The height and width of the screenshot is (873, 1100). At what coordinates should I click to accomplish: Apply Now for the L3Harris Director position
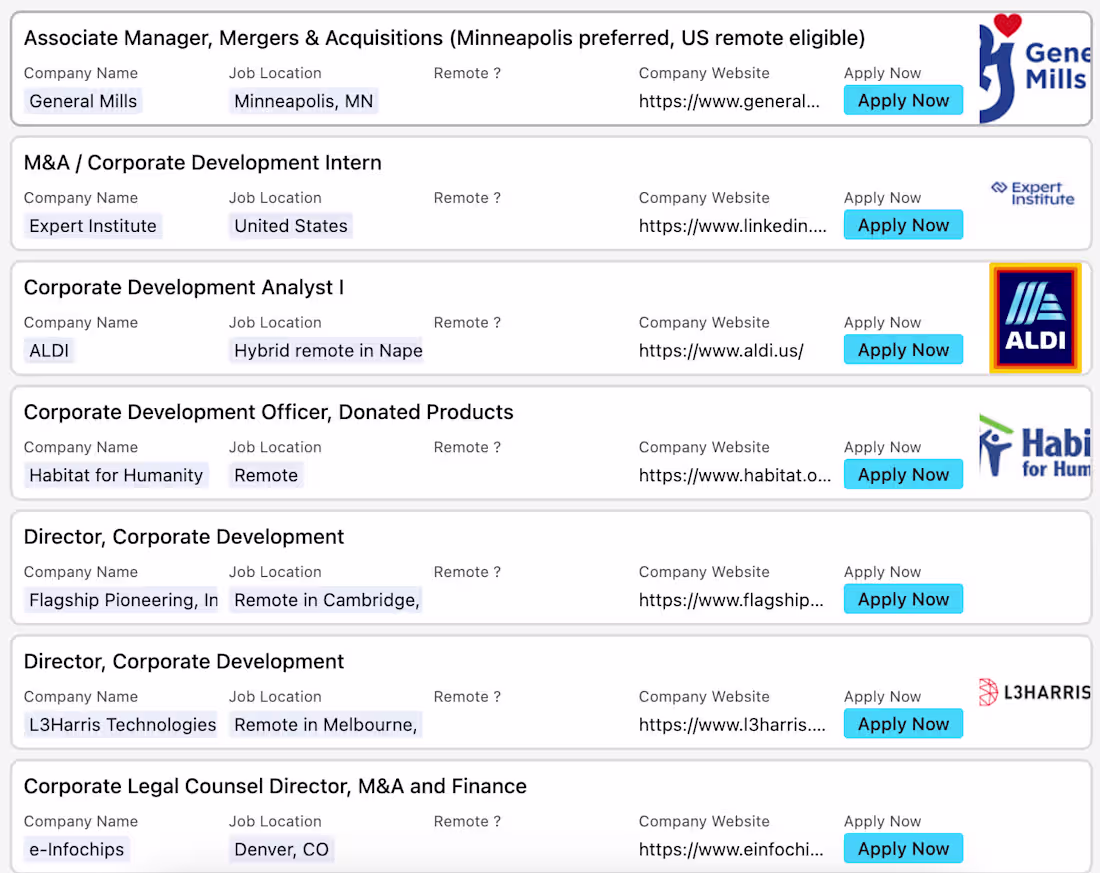point(903,723)
